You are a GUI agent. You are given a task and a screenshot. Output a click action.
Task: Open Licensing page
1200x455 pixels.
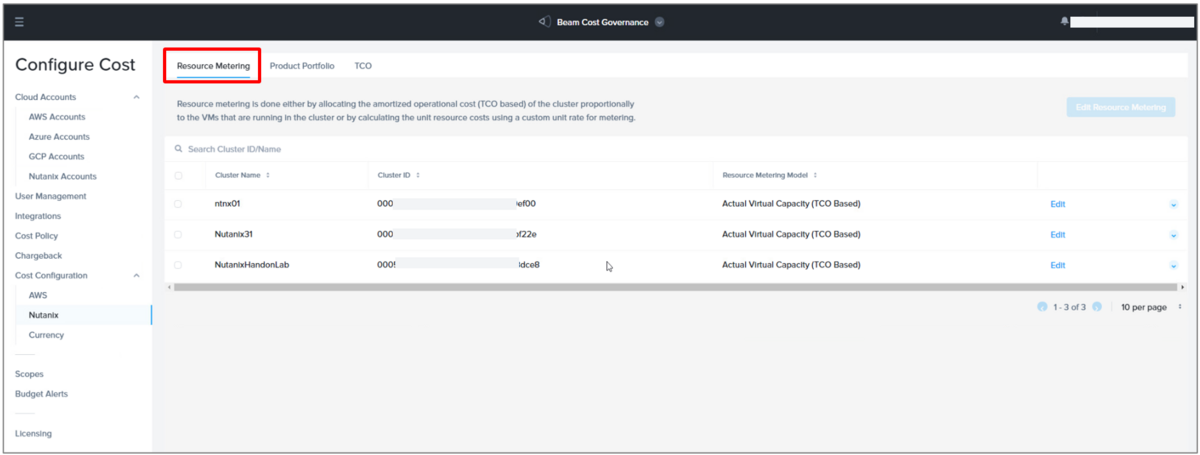33,434
